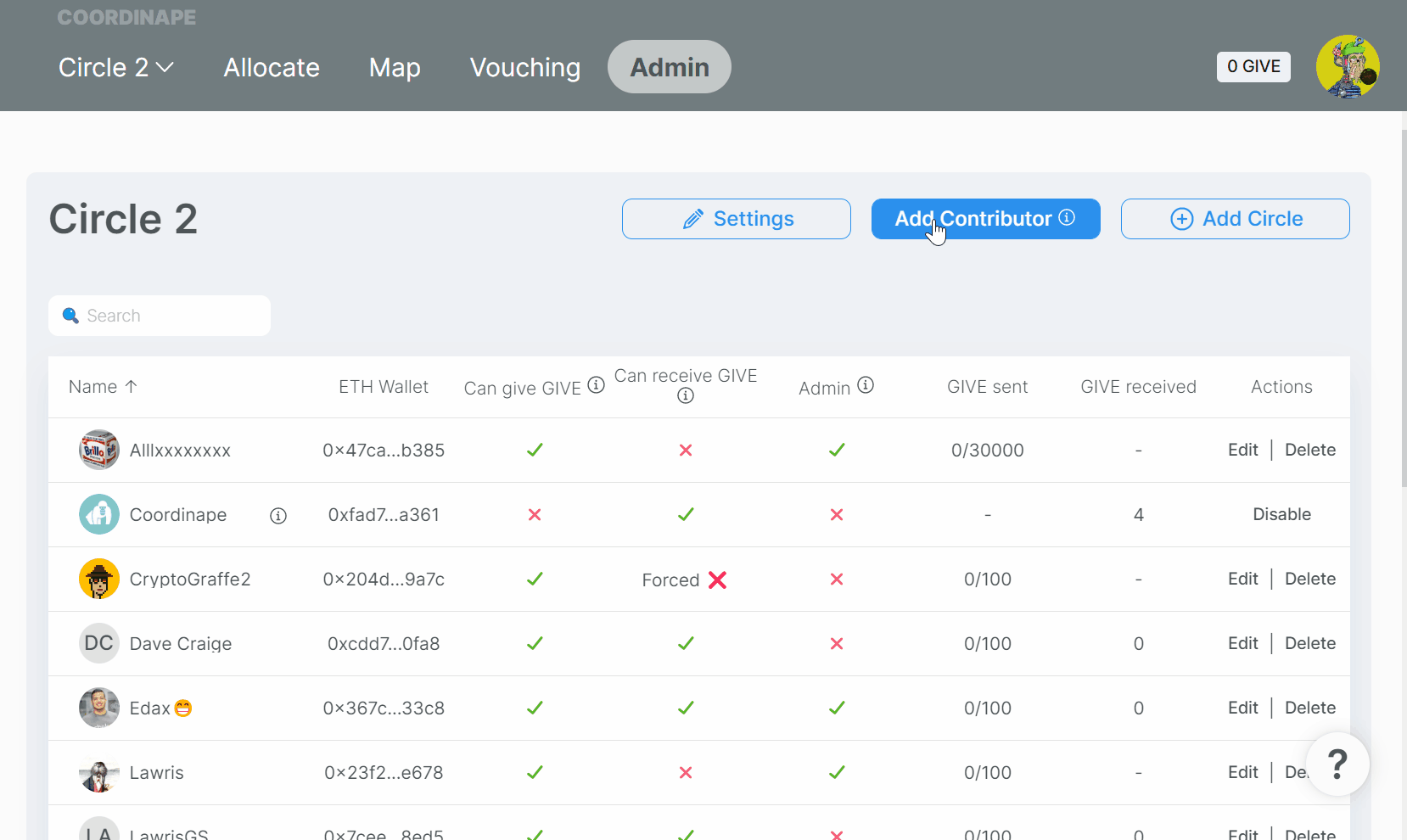Viewport: 1407px width, 840px height.
Task: Click the can-give checkmark for Lawris
Action: click(x=535, y=772)
